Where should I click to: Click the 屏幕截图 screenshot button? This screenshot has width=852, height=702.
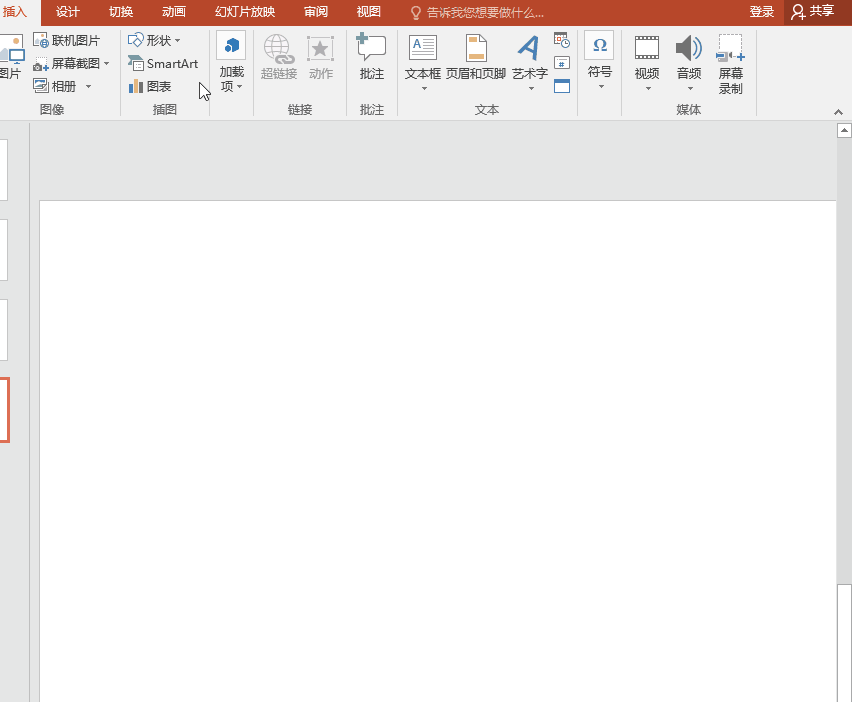(67, 64)
